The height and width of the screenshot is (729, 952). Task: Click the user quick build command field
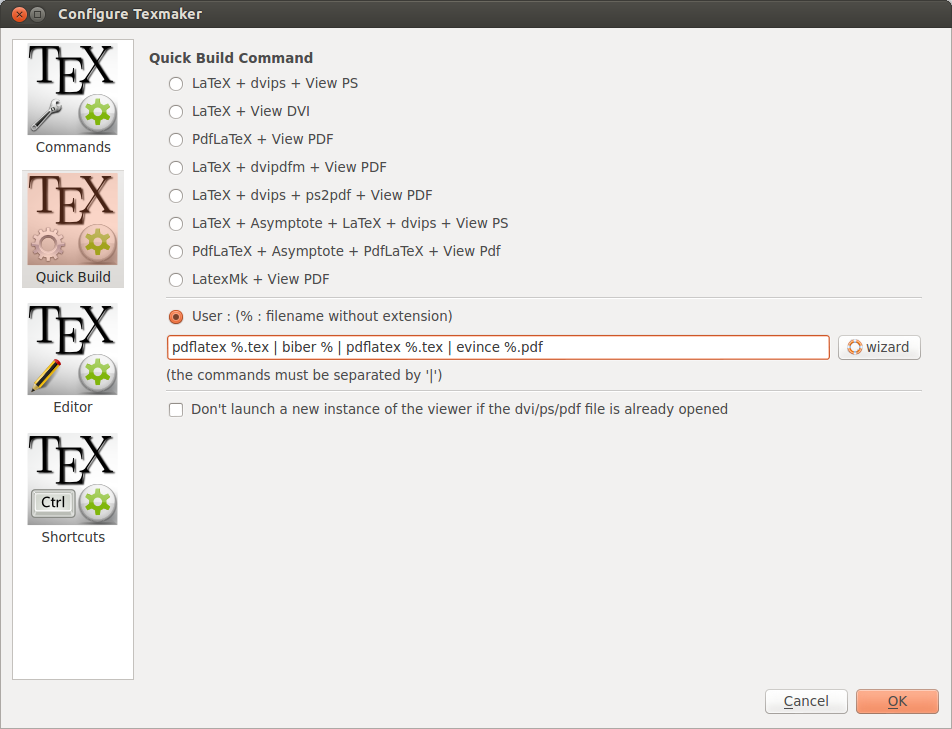click(x=497, y=347)
